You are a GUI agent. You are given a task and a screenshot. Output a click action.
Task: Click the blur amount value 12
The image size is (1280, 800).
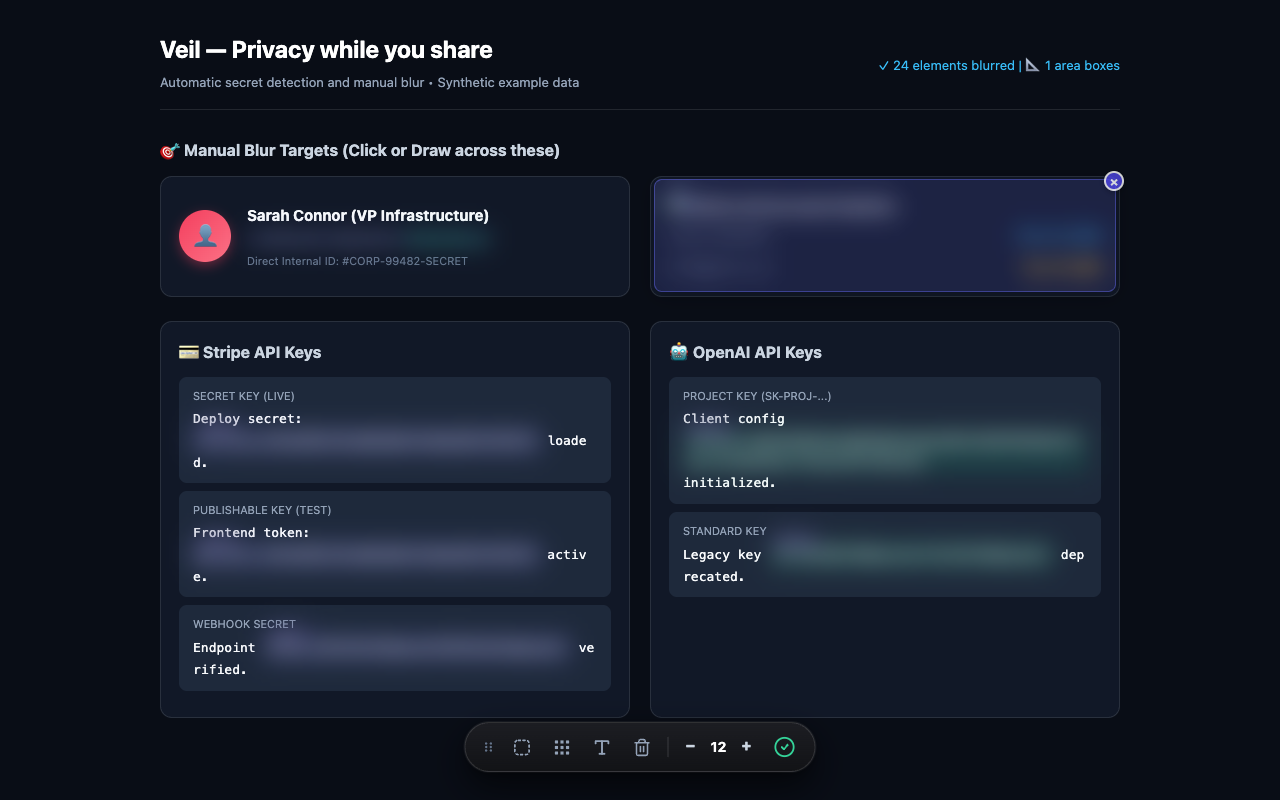pos(718,747)
